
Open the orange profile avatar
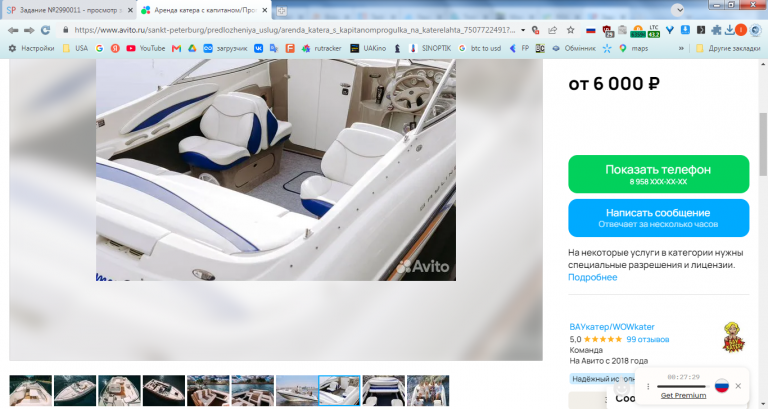click(741, 30)
